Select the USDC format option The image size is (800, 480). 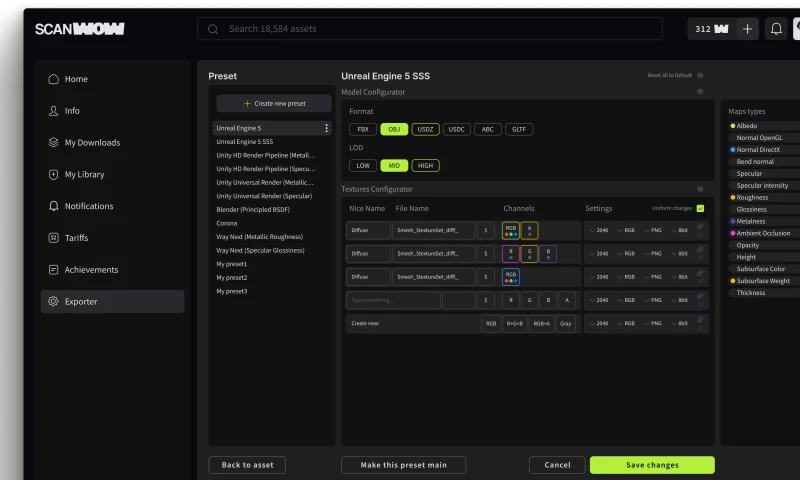456,130
